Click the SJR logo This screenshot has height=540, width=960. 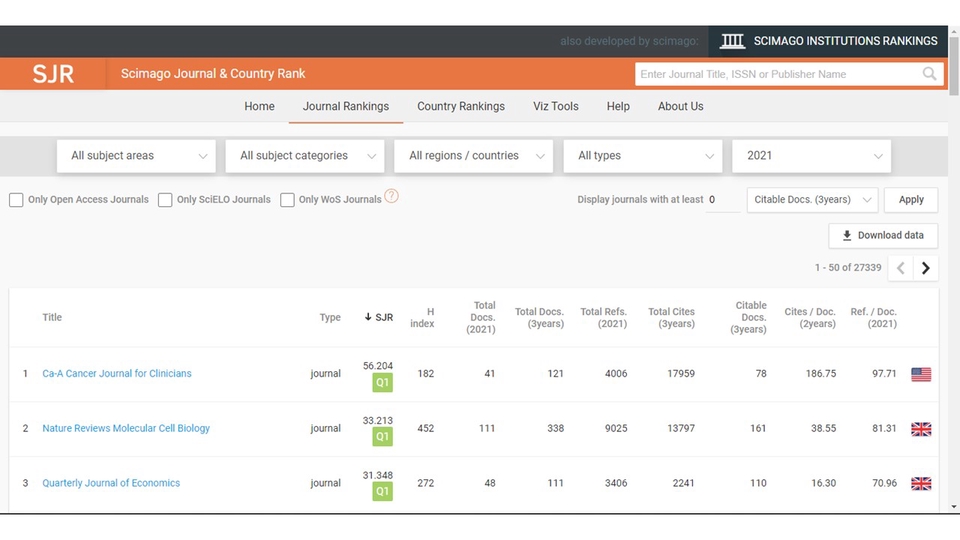pos(53,74)
